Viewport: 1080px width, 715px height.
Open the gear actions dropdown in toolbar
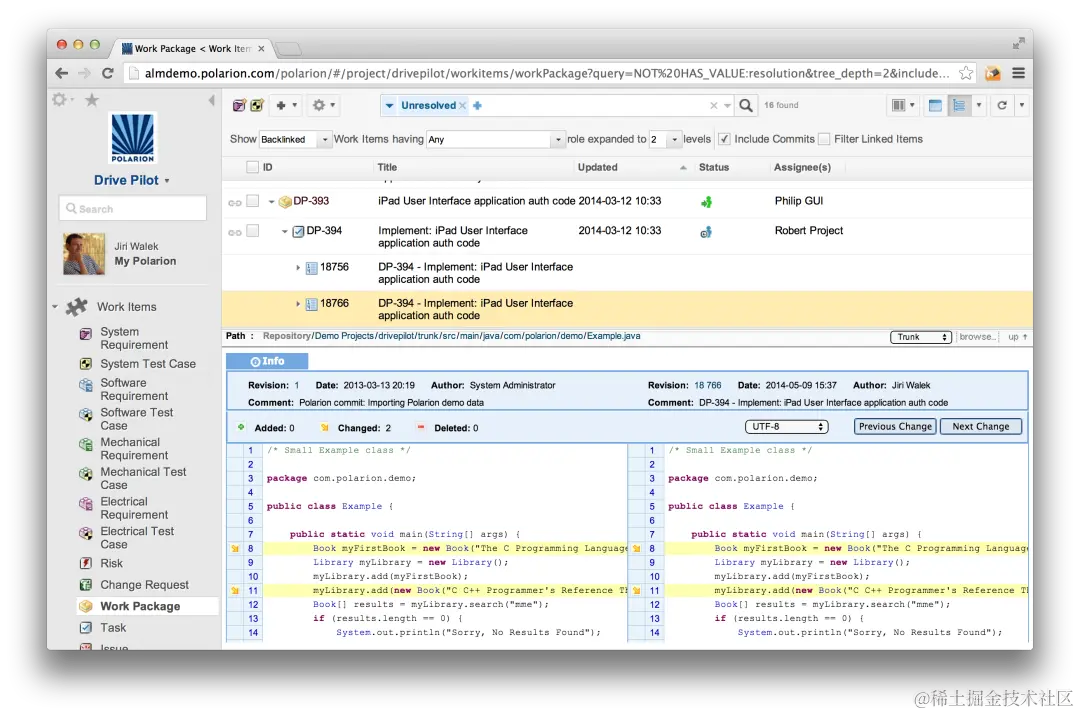324,105
